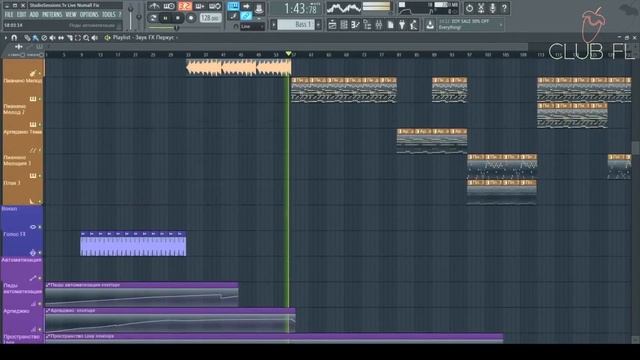640x360 pixels.
Task: Click the green playhead marker in timeline
Action: 289,54
